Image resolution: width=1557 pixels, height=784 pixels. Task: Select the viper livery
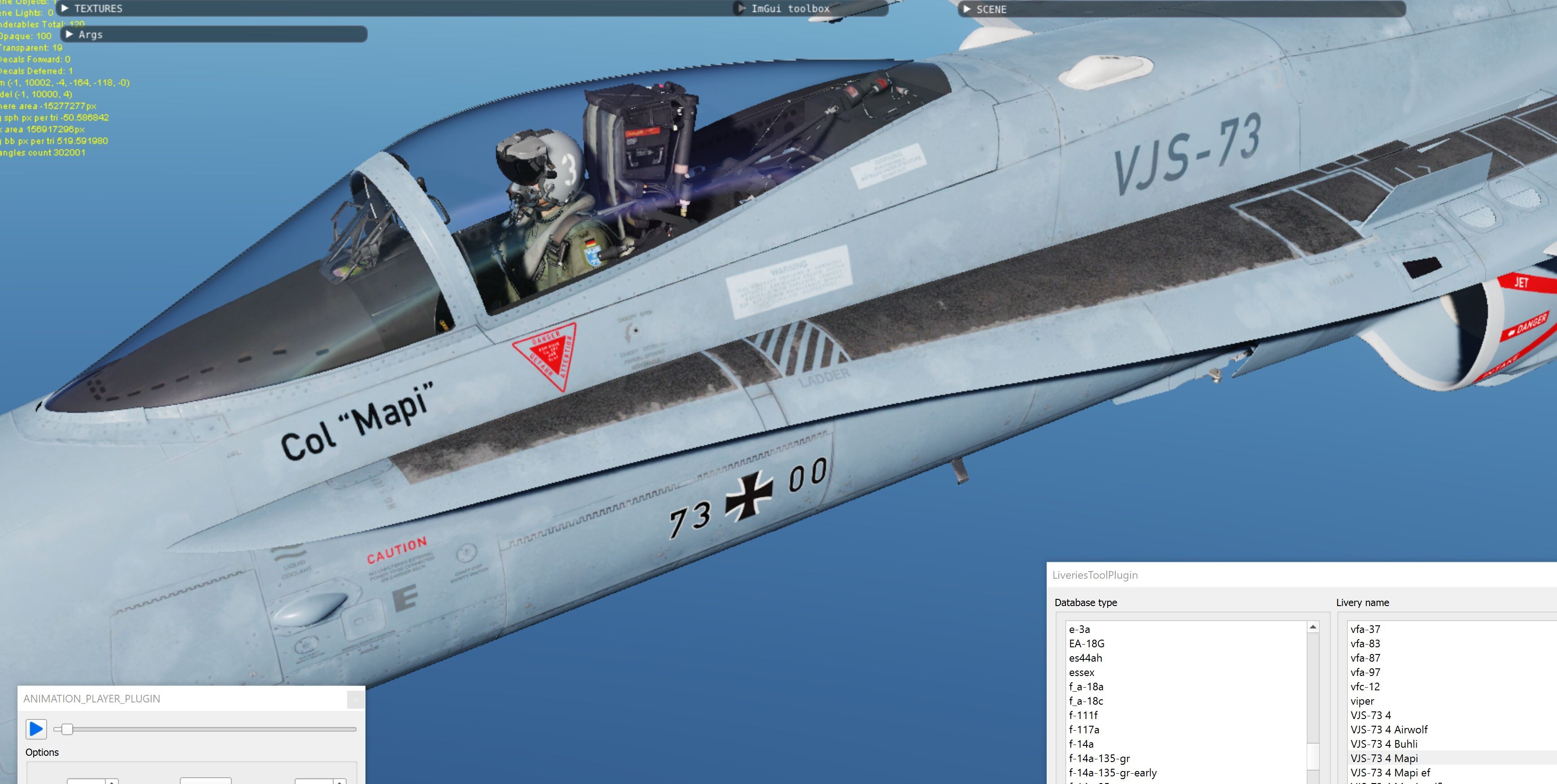pos(1362,701)
